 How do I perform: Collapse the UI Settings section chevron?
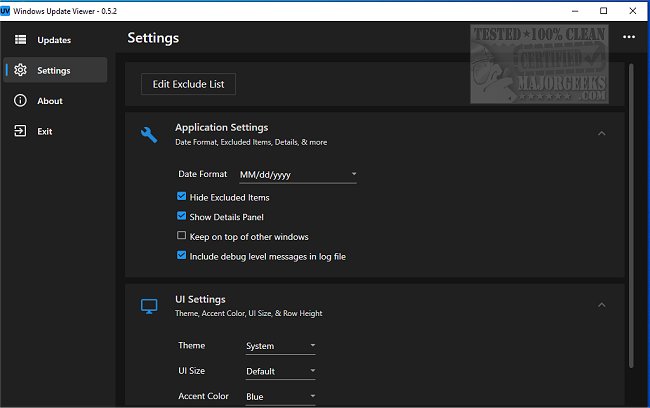click(601, 305)
